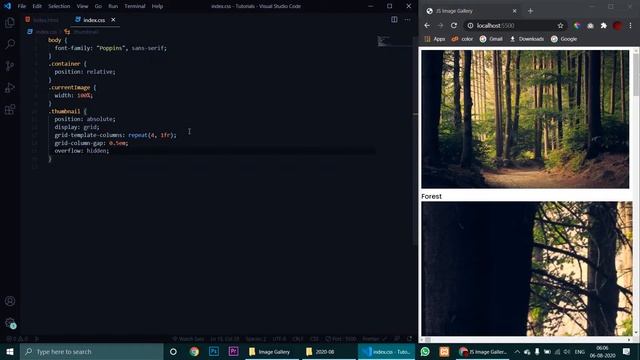Click the colorful extension icon in Chrome toolbar
This screenshot has height=360, width=640.
577,25
